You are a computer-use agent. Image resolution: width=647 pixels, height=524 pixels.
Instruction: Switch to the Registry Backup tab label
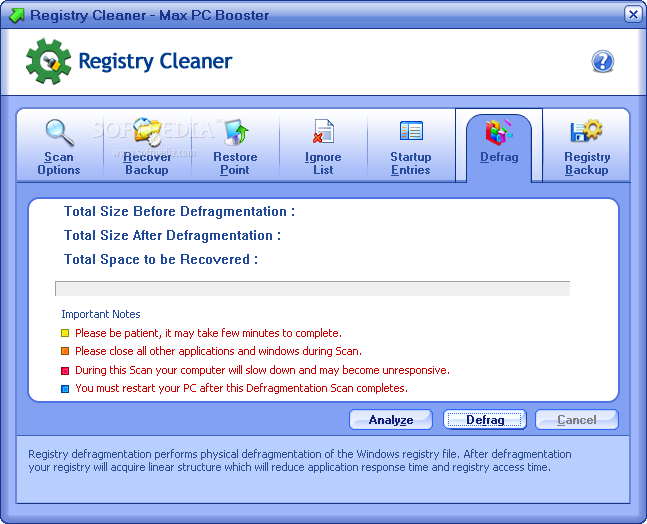[587, 163]
